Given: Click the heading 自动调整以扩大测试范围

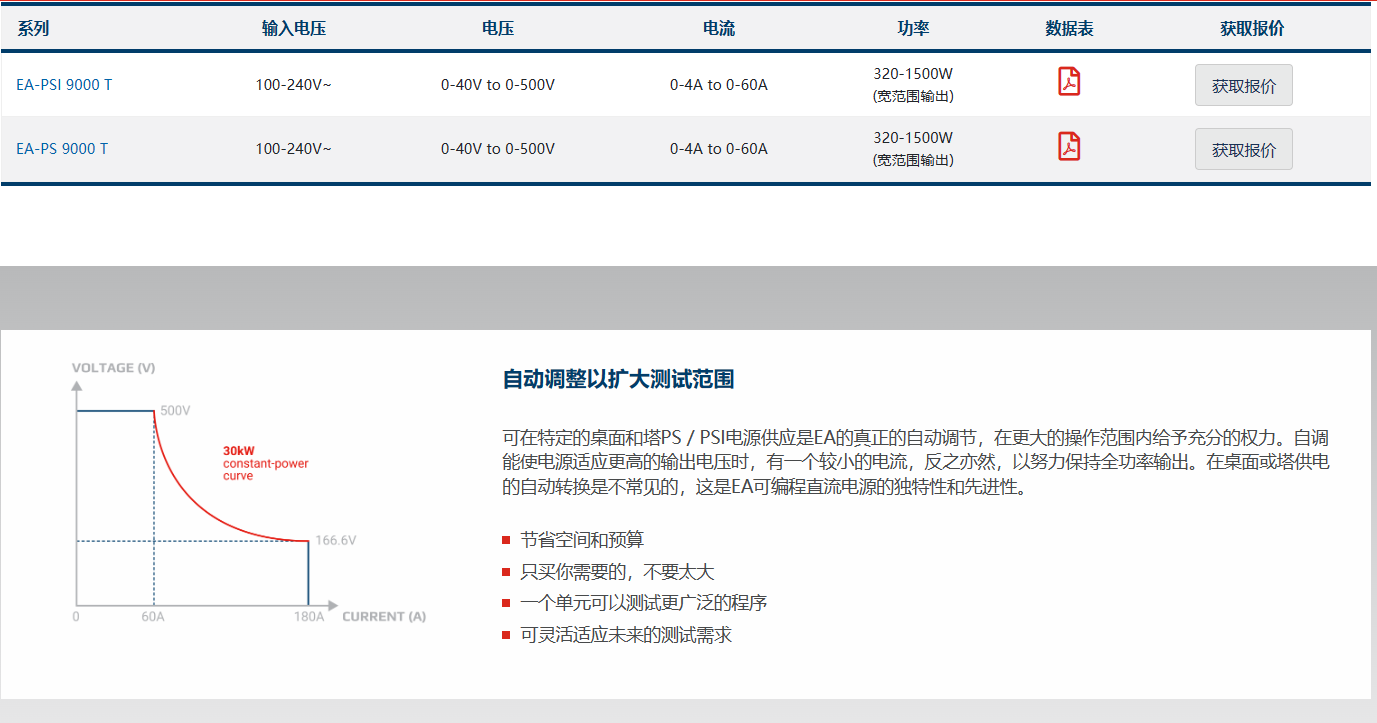Looking at the screenshot, I should coord(618,379).
